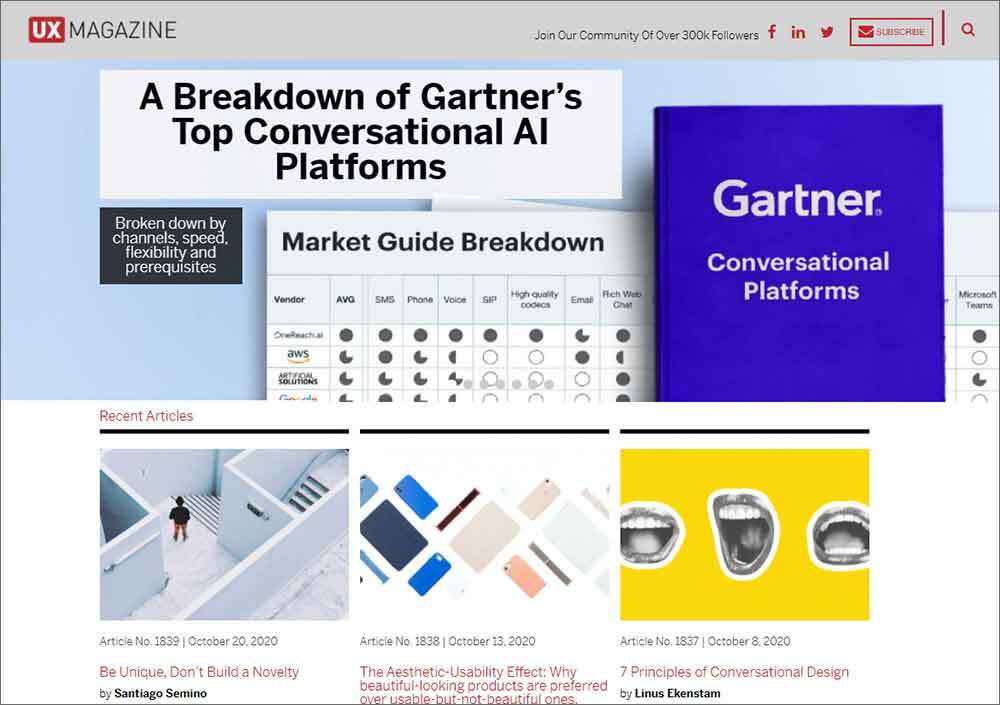This screenshot has width=1000, height=705.
Task: Click the magnifying glass search icon
Action: [968, 30]
